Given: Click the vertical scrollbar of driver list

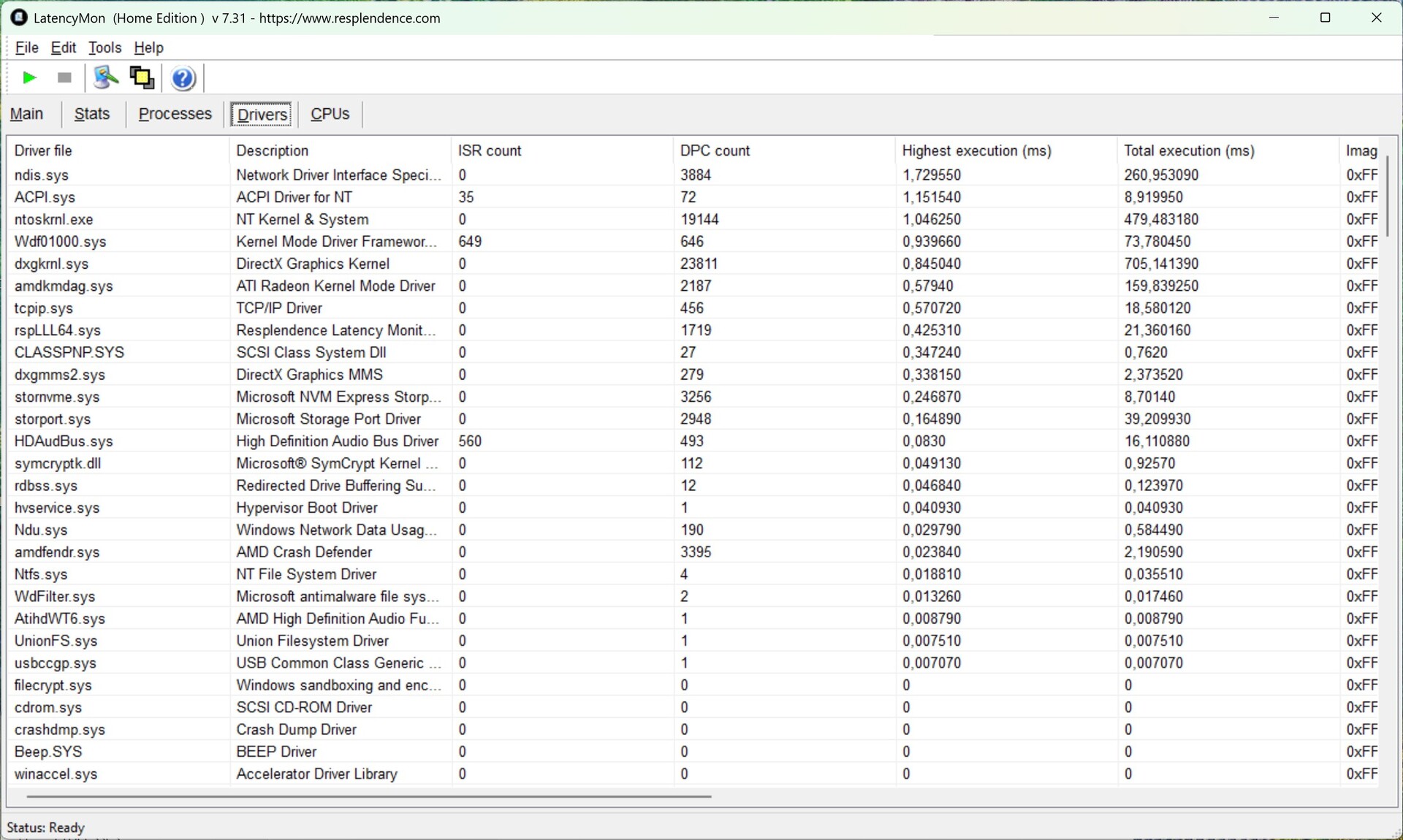Looking at the screenshot, I should click(1387, 196).
